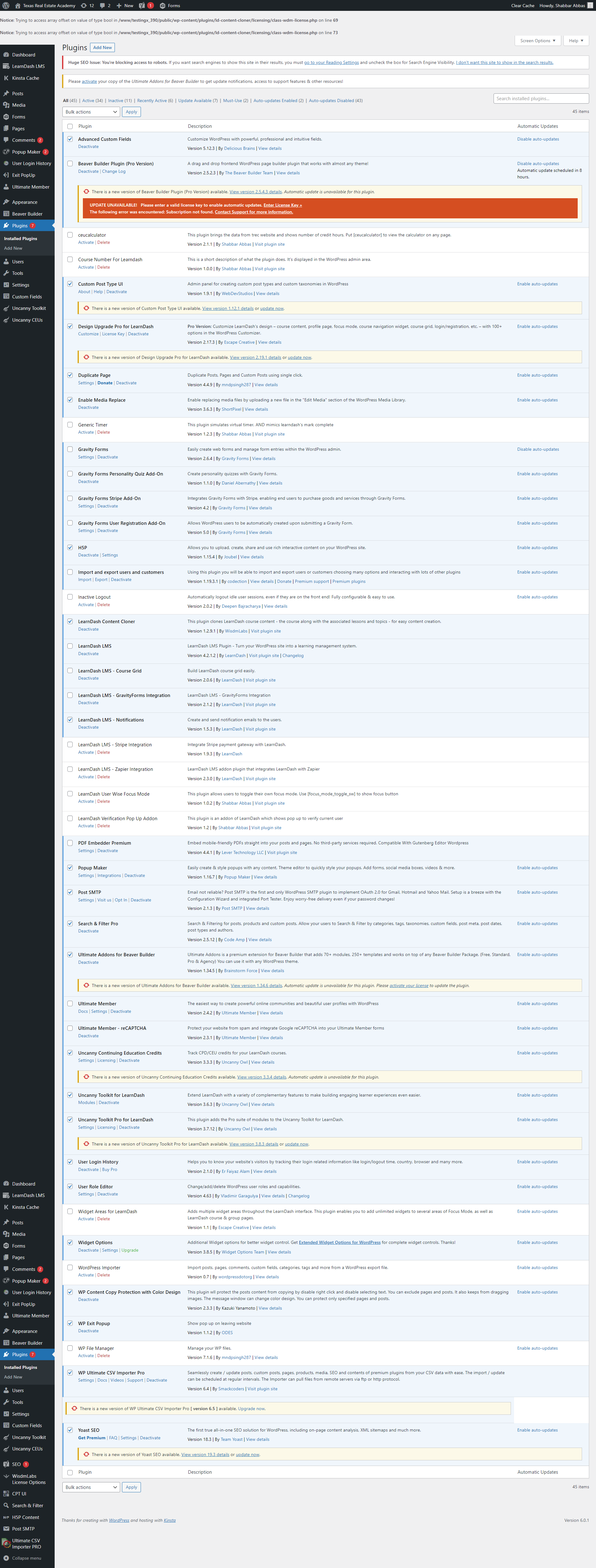Click the user avatar beside Howdy, Shabbar Abbas

(x=590, y=6)
